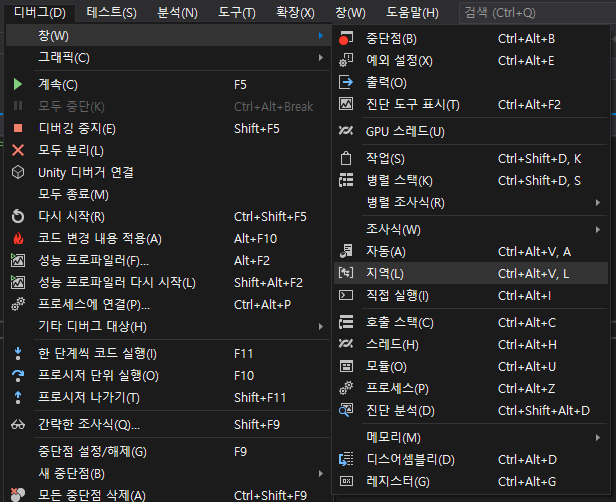Click the Step Out up-arrow icon

(x=18, y=398)
